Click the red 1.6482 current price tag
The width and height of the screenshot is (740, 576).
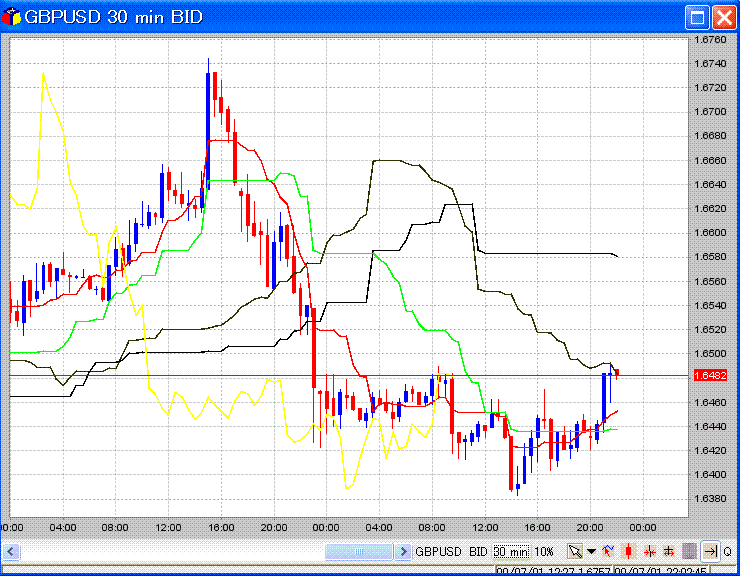(x=710, y=375)
